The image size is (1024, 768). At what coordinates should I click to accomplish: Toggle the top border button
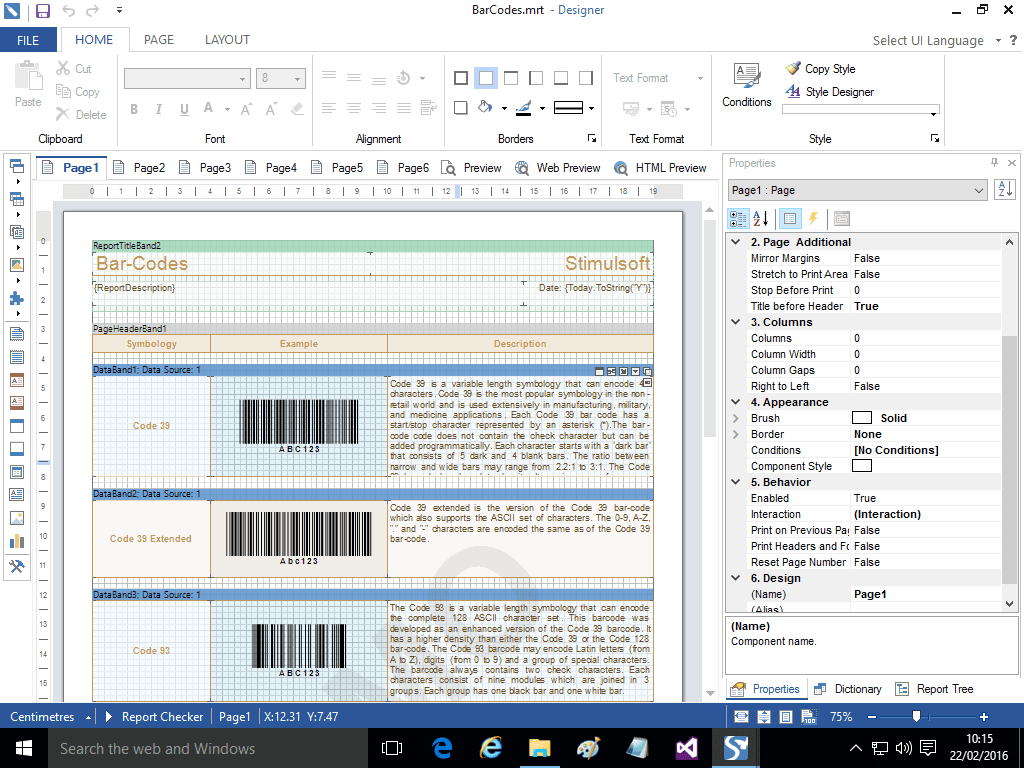[511, 78]
